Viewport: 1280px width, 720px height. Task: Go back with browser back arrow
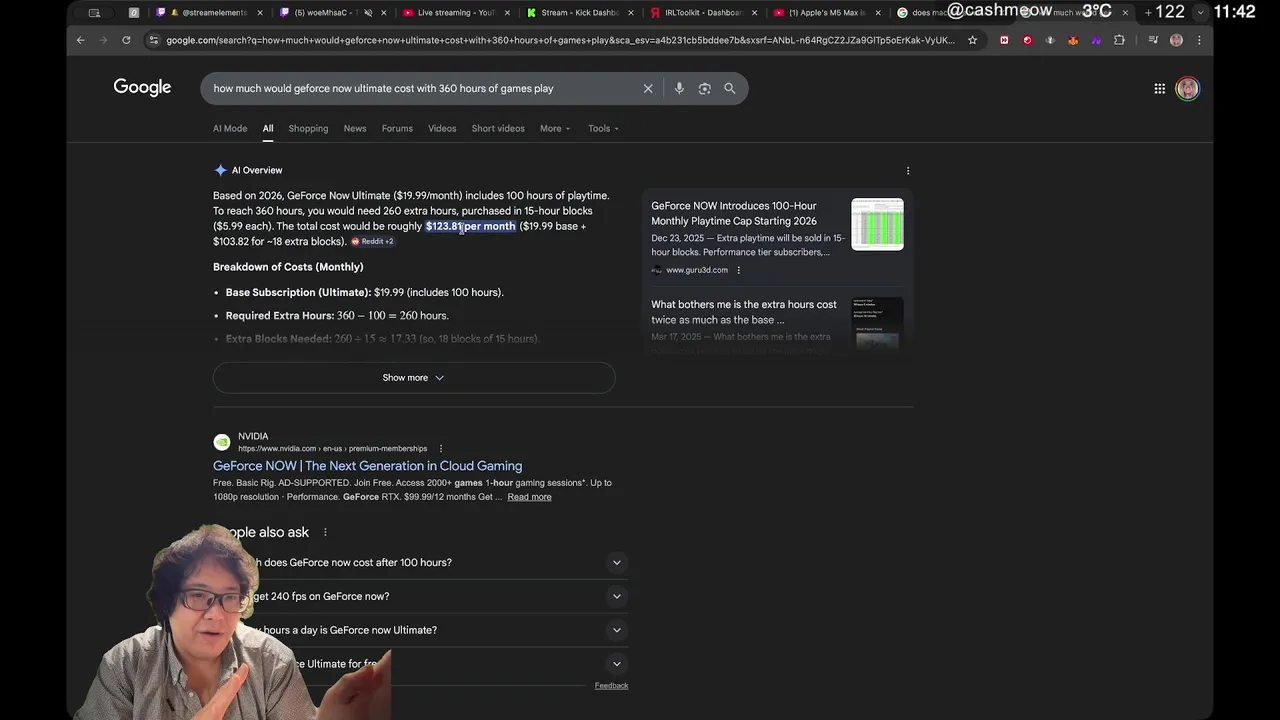point(81,40)
